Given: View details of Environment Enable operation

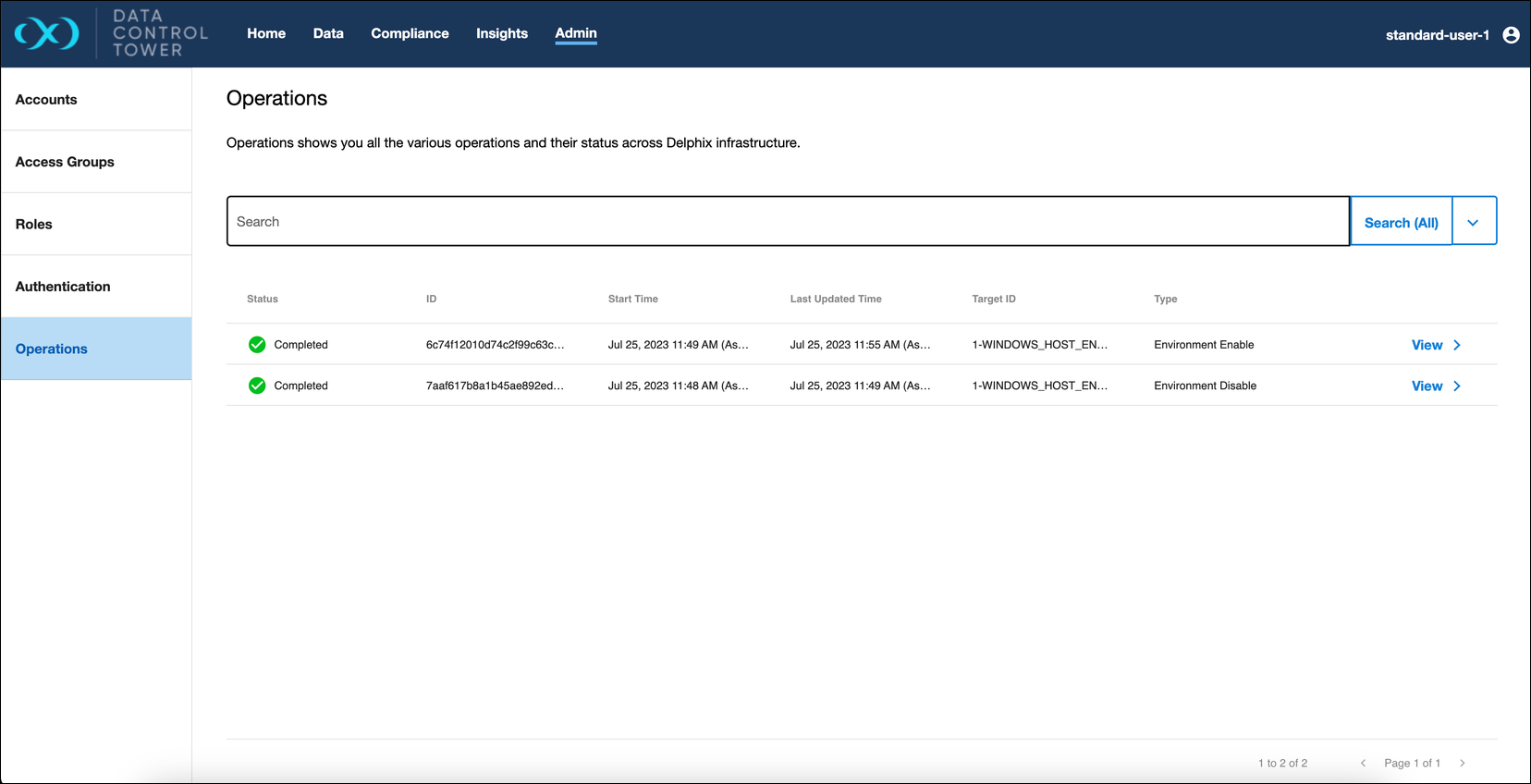Looking at the screenshot, I should pyautogui.click(x=1427, y=345).
